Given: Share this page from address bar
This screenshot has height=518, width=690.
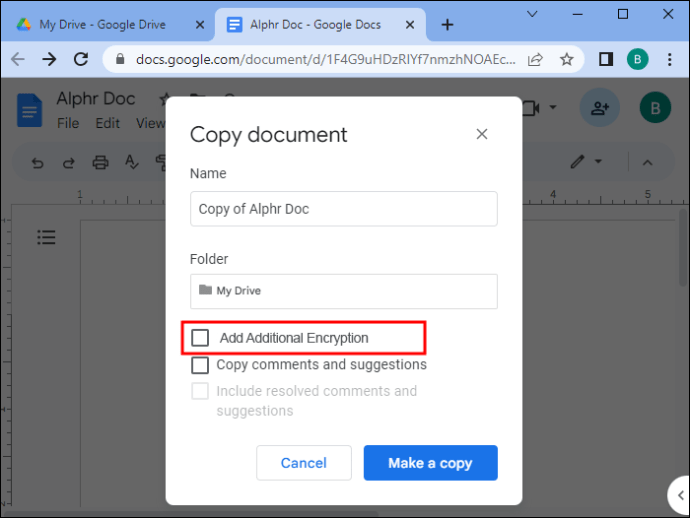Looking at the screenshot, I should tap(535, 59).
